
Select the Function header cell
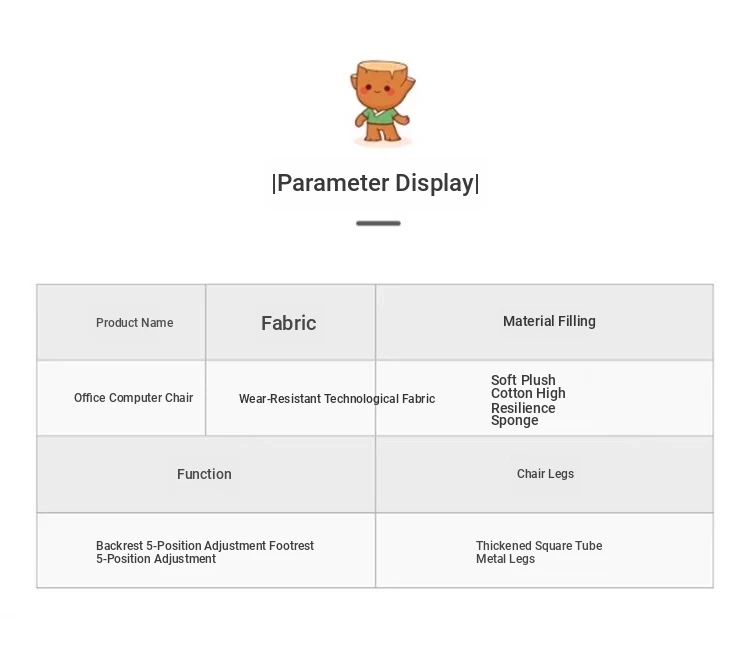204,474
